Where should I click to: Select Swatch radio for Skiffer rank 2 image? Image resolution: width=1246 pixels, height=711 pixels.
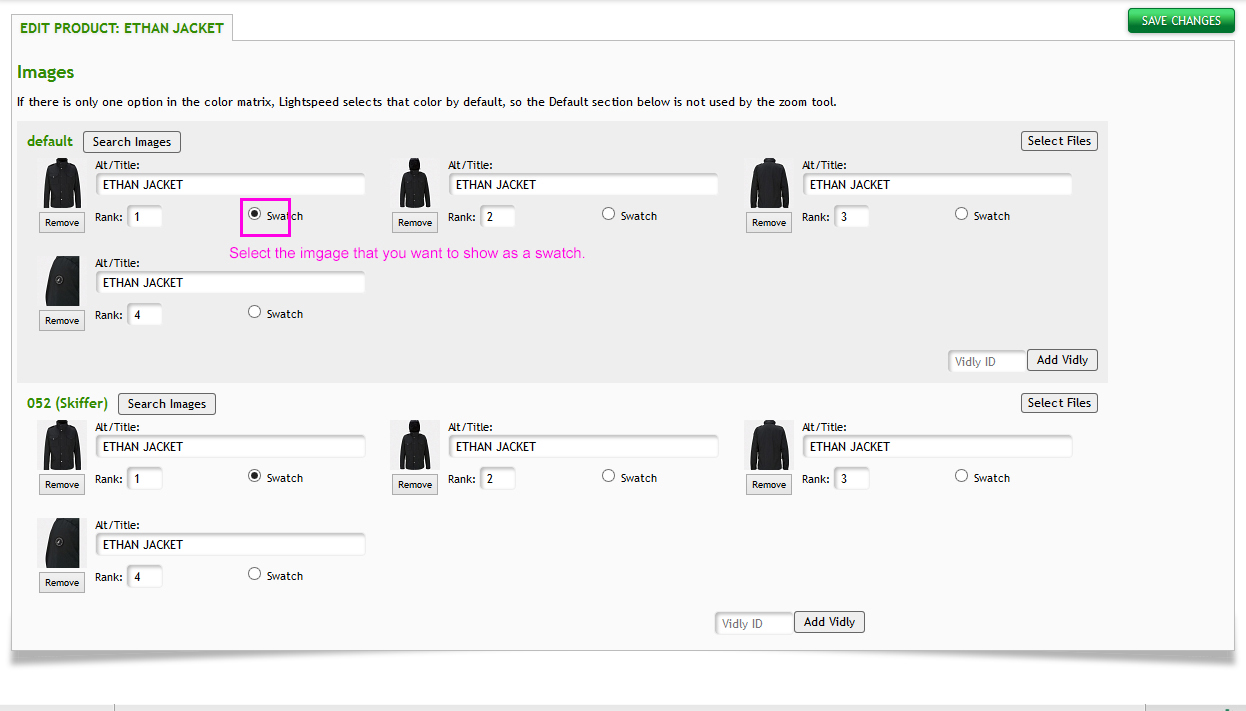(608, 476)
